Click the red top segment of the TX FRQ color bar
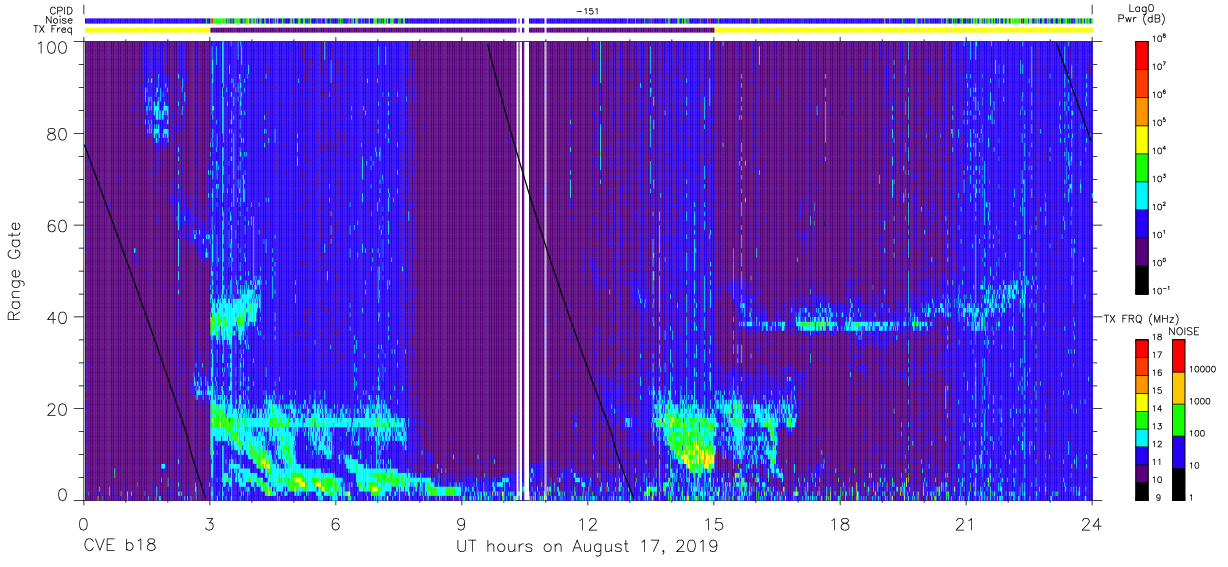 click(1142, 348)
